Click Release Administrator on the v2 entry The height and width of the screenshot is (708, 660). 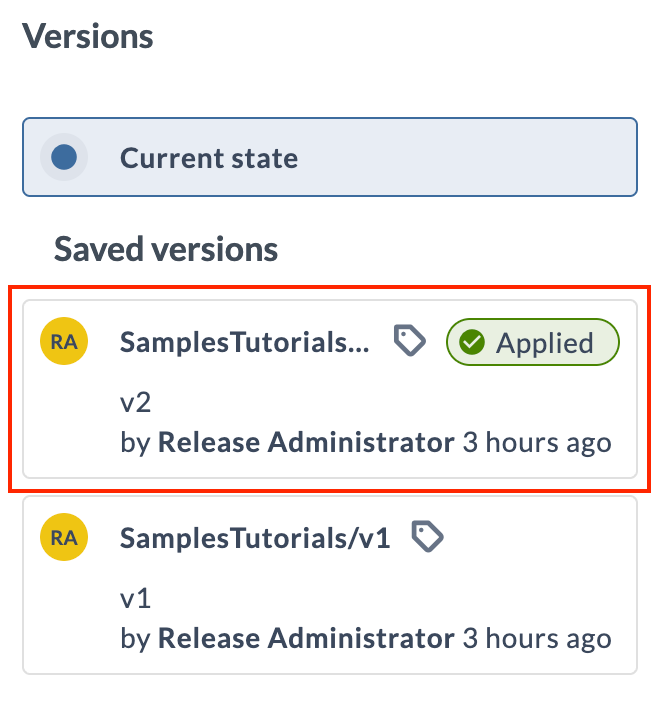(x=306, y=442)
